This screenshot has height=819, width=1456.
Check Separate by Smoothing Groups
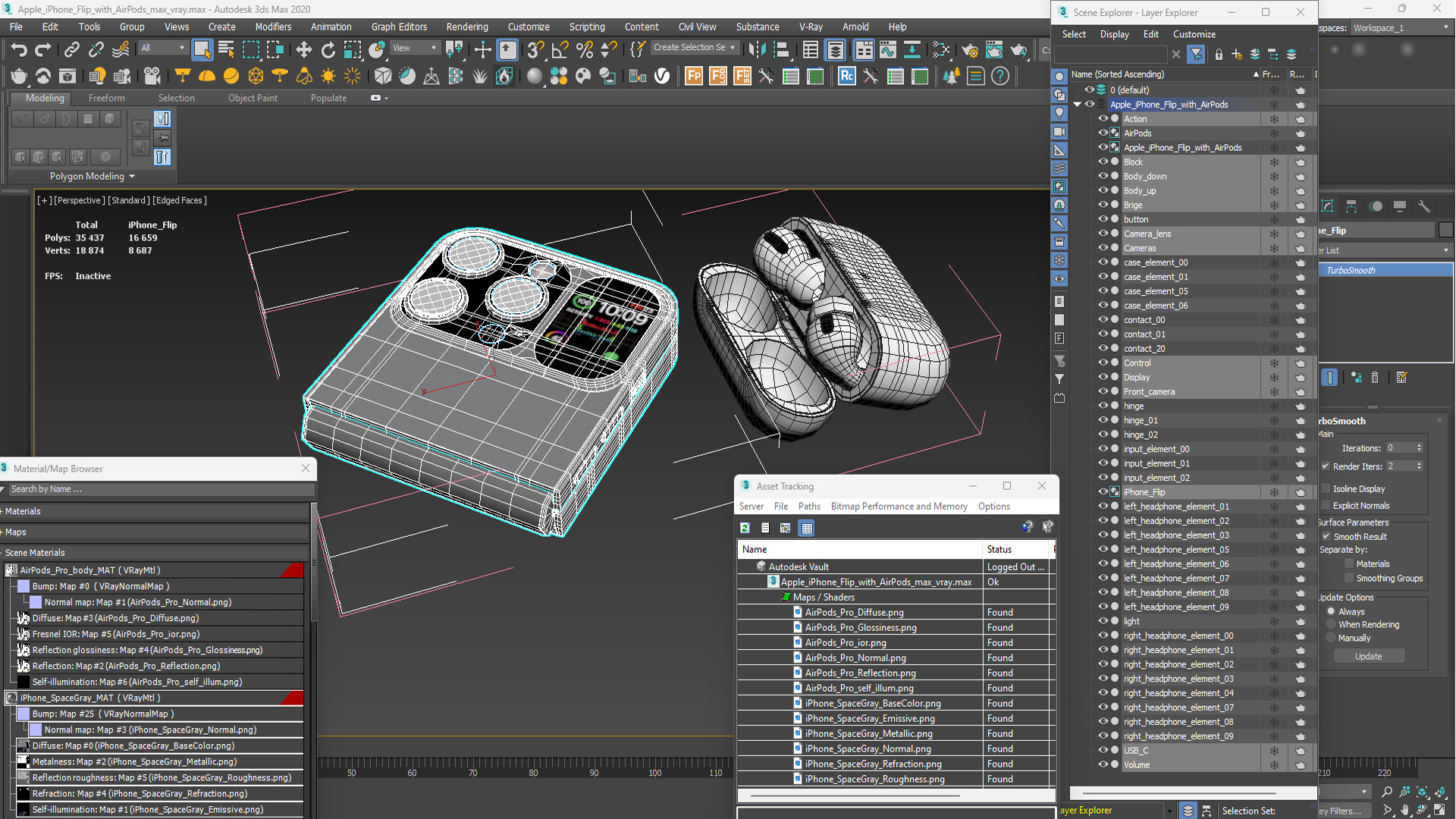pyautogui.click(x=1349, y=578)
